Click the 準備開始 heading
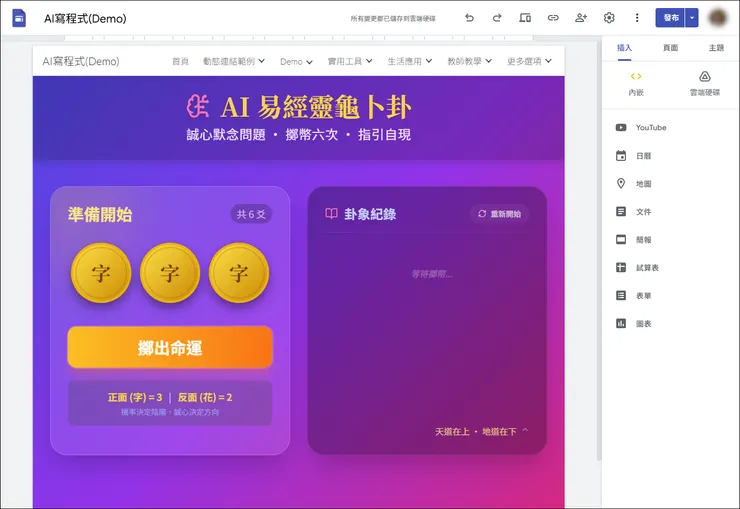Screen dimensions: 740x509 tap(100, 214)
